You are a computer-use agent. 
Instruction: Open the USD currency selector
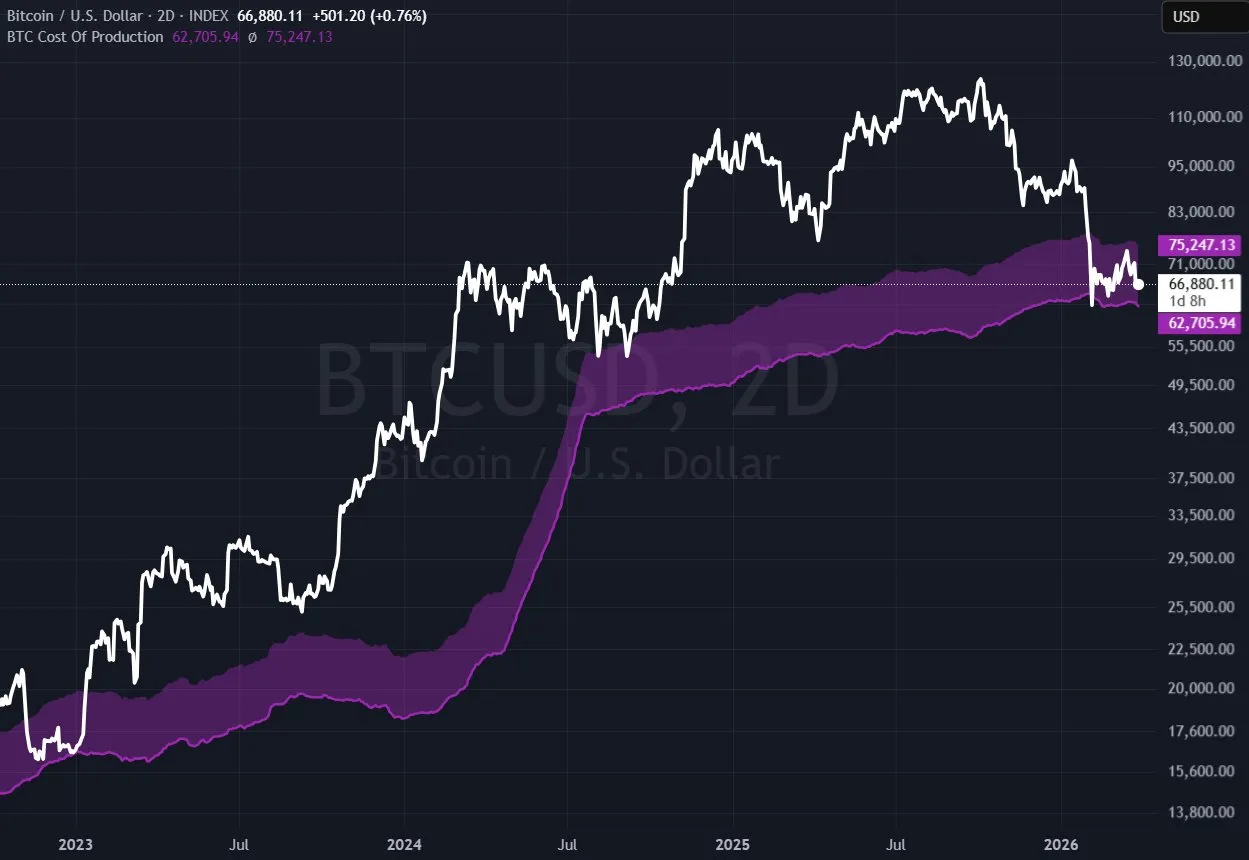pyautogui.click(x=1186, y=17)
